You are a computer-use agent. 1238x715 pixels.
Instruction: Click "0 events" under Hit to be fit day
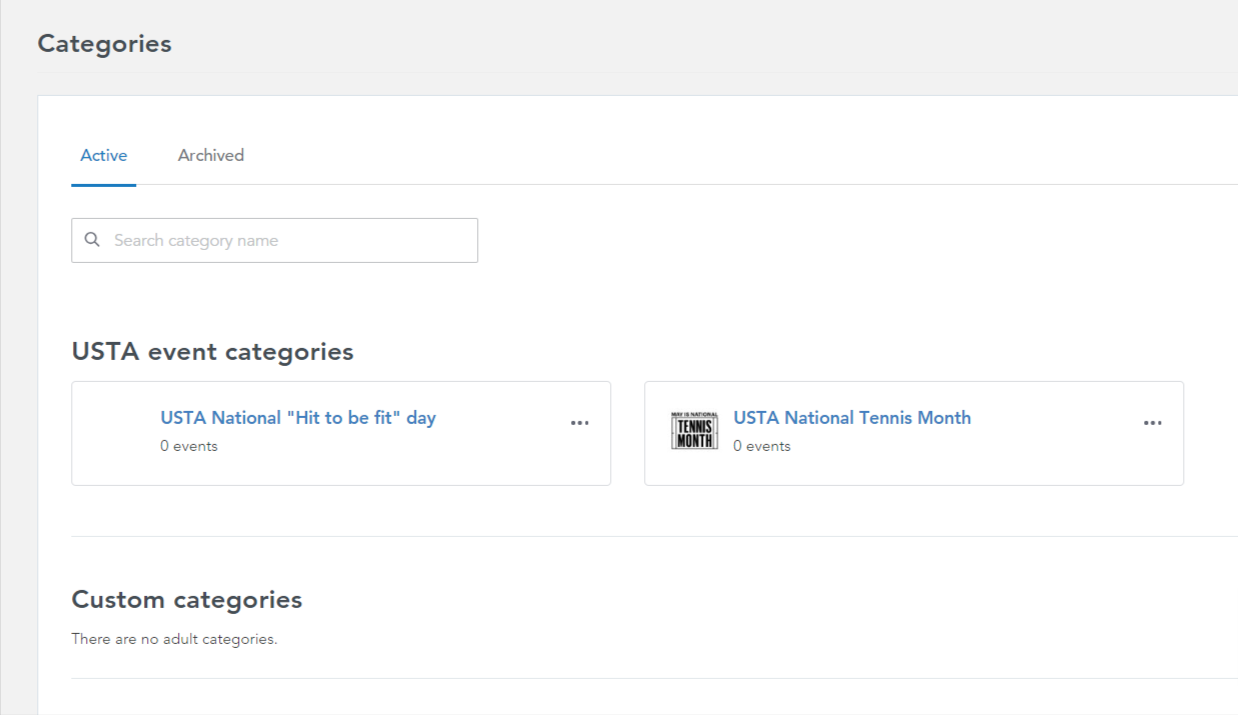tap(189, 446)
